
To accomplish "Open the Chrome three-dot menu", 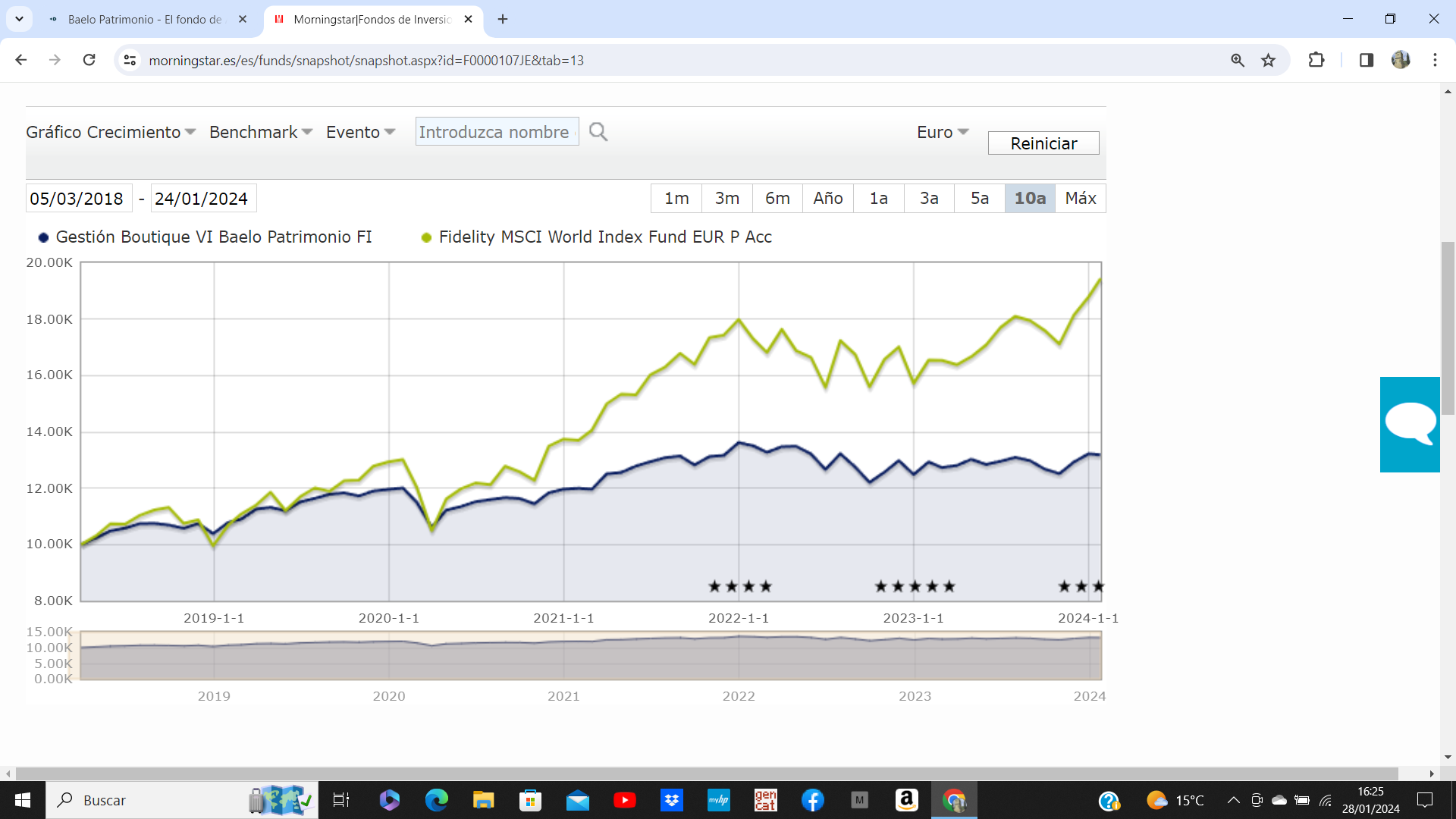I will click(1435, 60).
